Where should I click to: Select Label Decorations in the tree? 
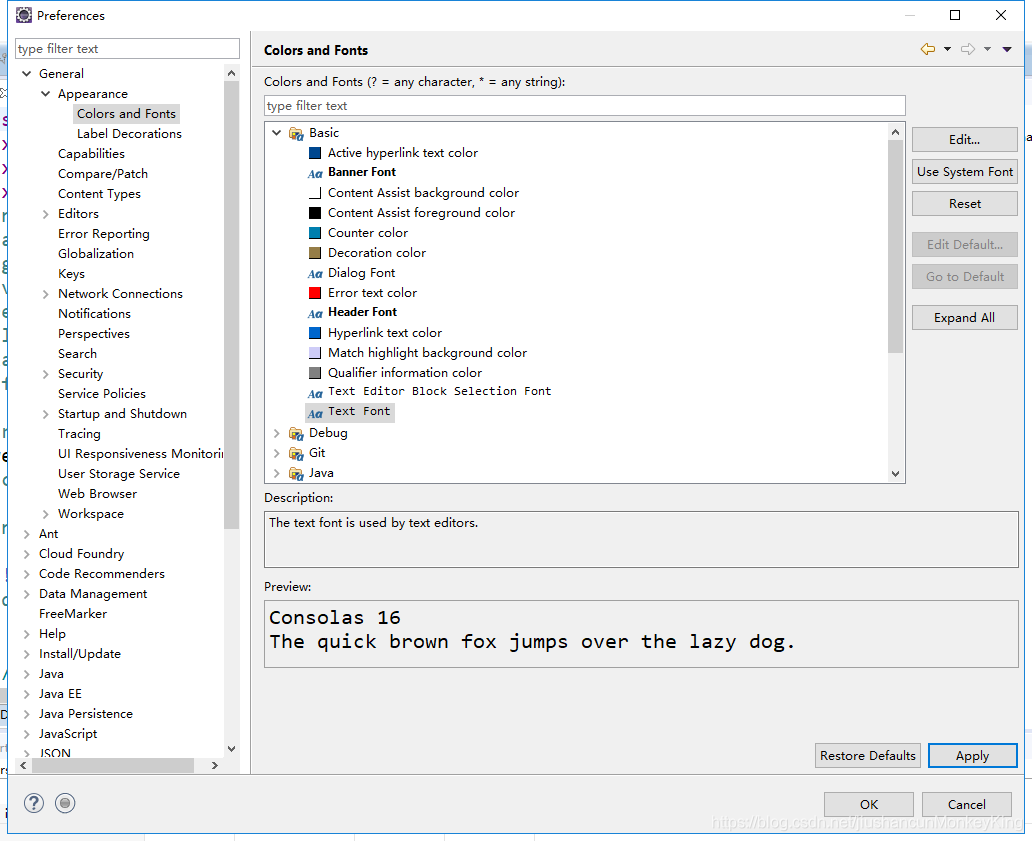coord(129,134)
